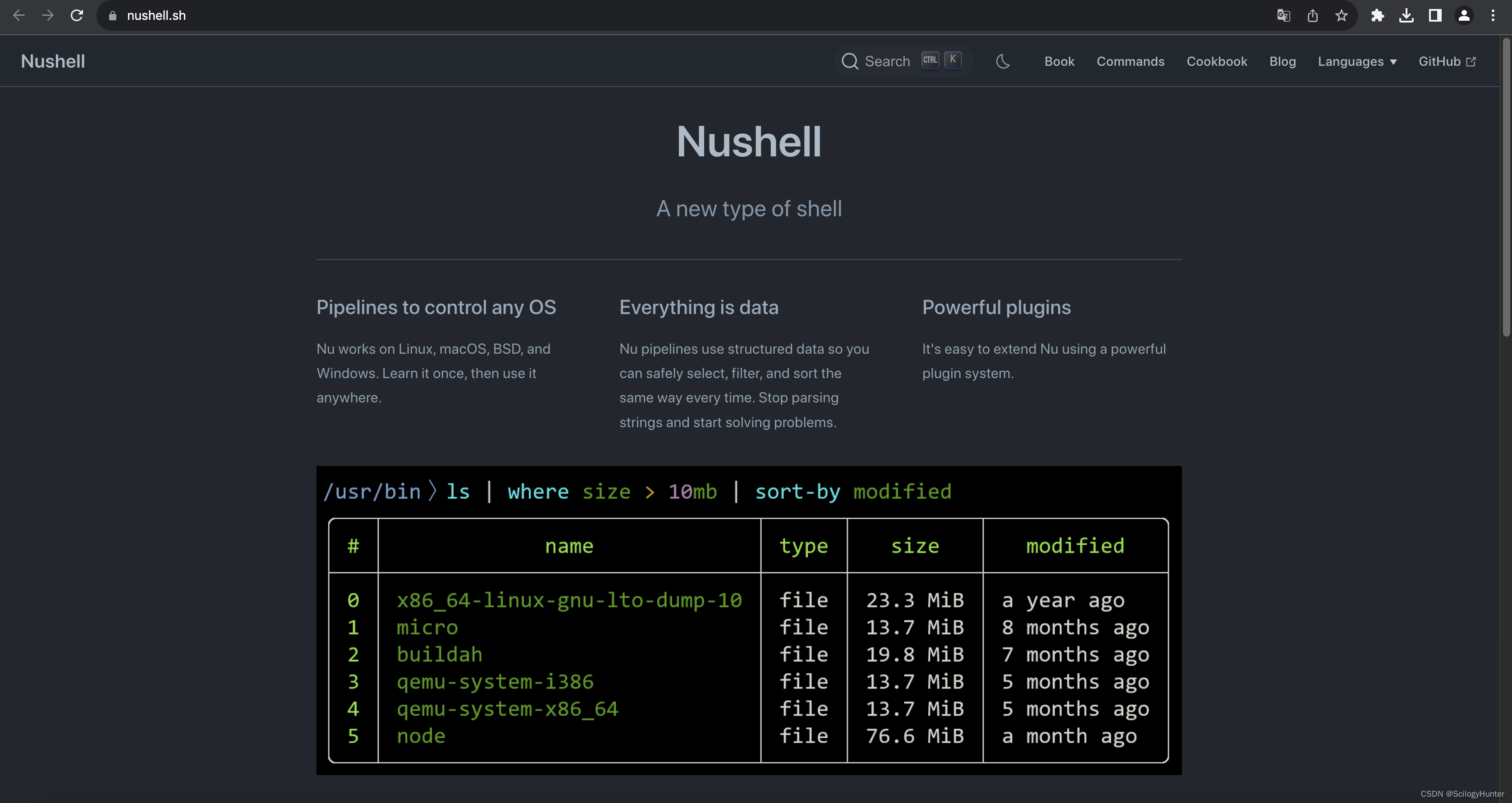Click the '76.6 MiB' size value
Viewport: 1512px width, 803px height.
click(915, 735)
